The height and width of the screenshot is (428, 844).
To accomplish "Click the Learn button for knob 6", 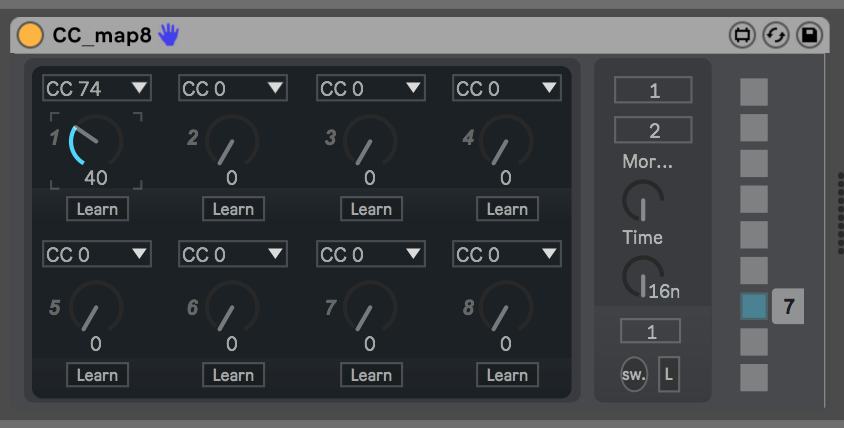I will pyautogui.click(x=234, y=375).
